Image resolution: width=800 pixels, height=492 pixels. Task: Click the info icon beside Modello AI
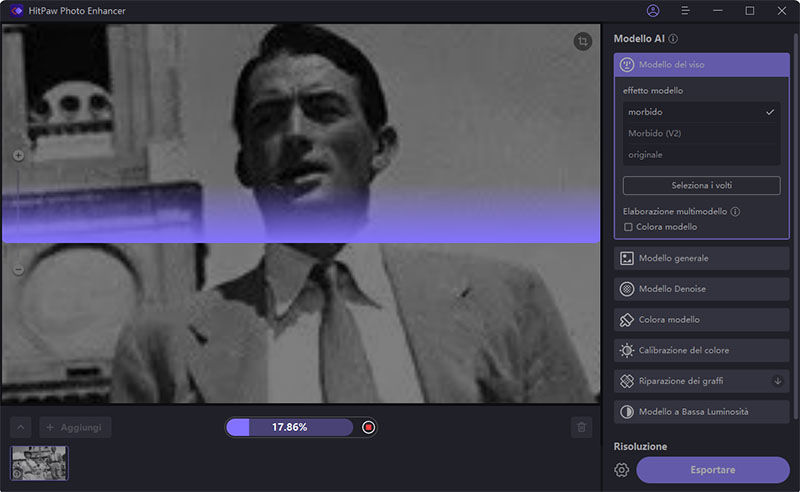click(x=673, y=39)
